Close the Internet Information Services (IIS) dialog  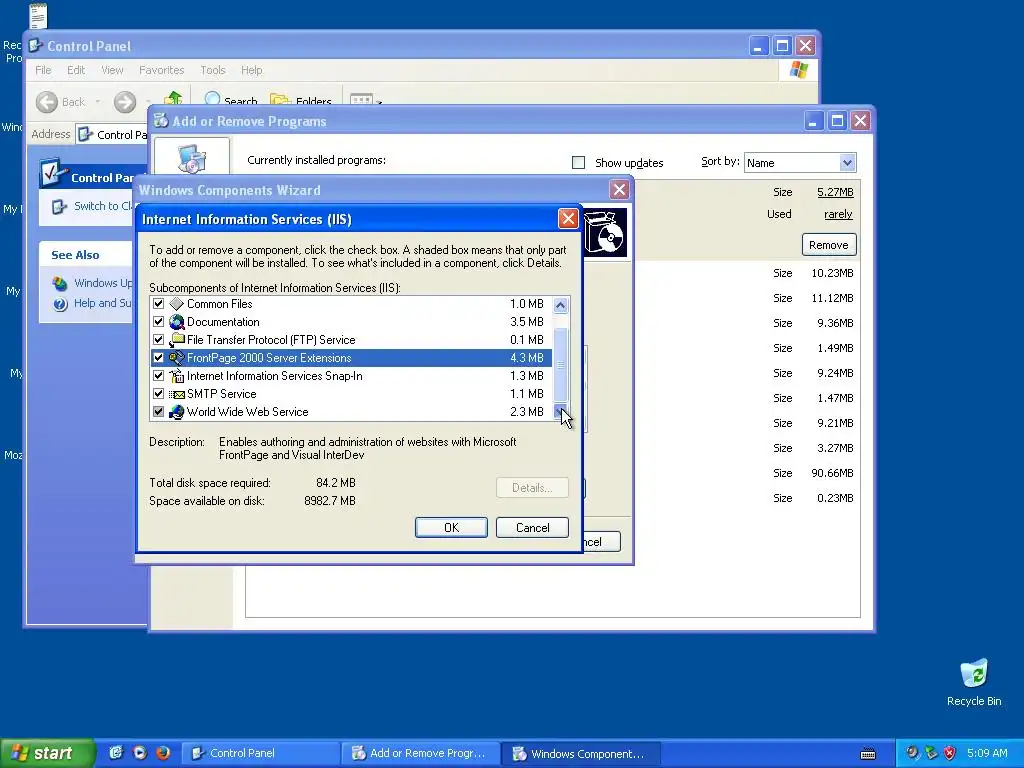pos(568,219)
